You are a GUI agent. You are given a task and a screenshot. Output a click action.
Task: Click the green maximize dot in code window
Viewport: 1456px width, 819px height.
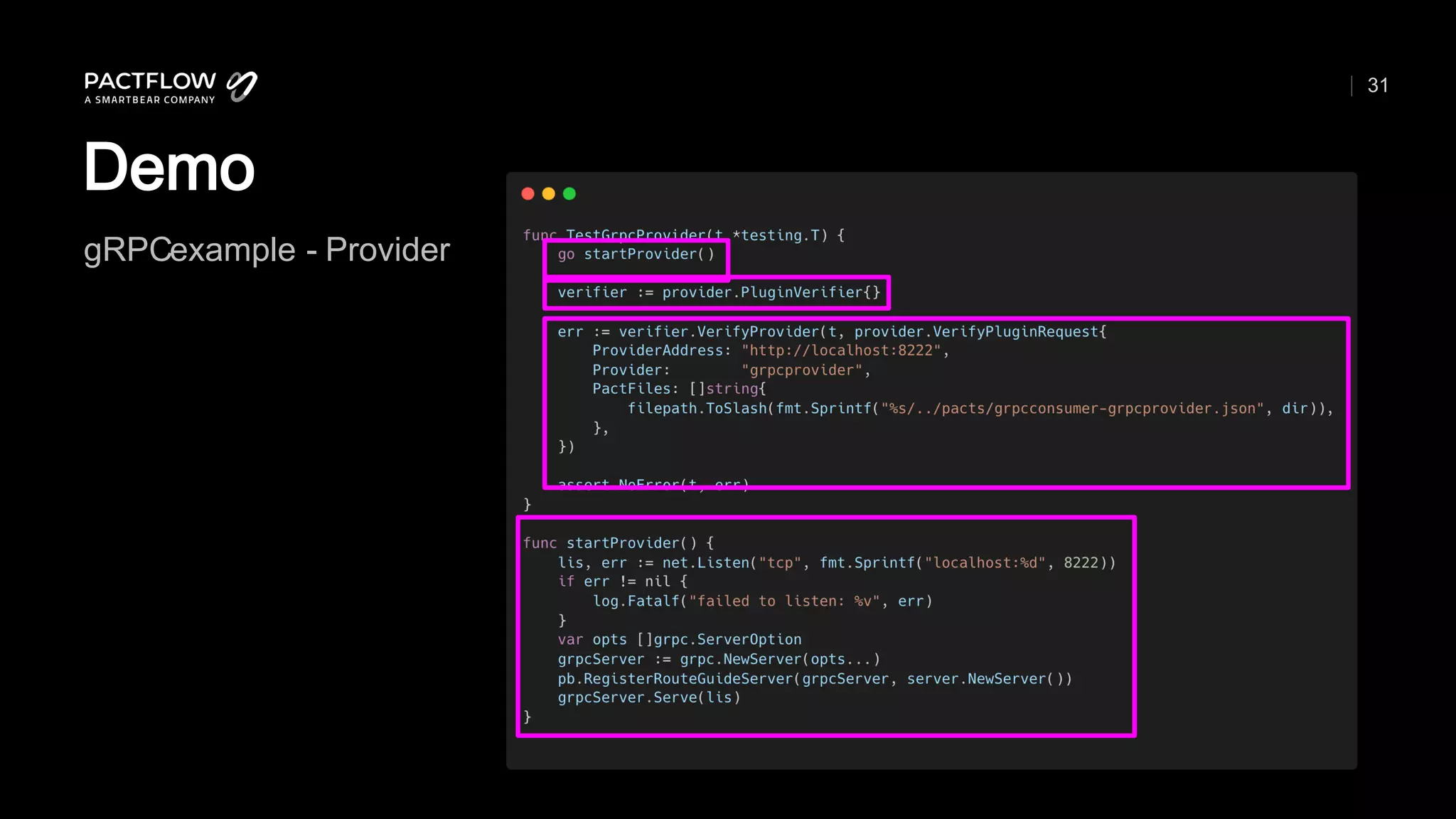pyautogui.click(x=569, y=193)
